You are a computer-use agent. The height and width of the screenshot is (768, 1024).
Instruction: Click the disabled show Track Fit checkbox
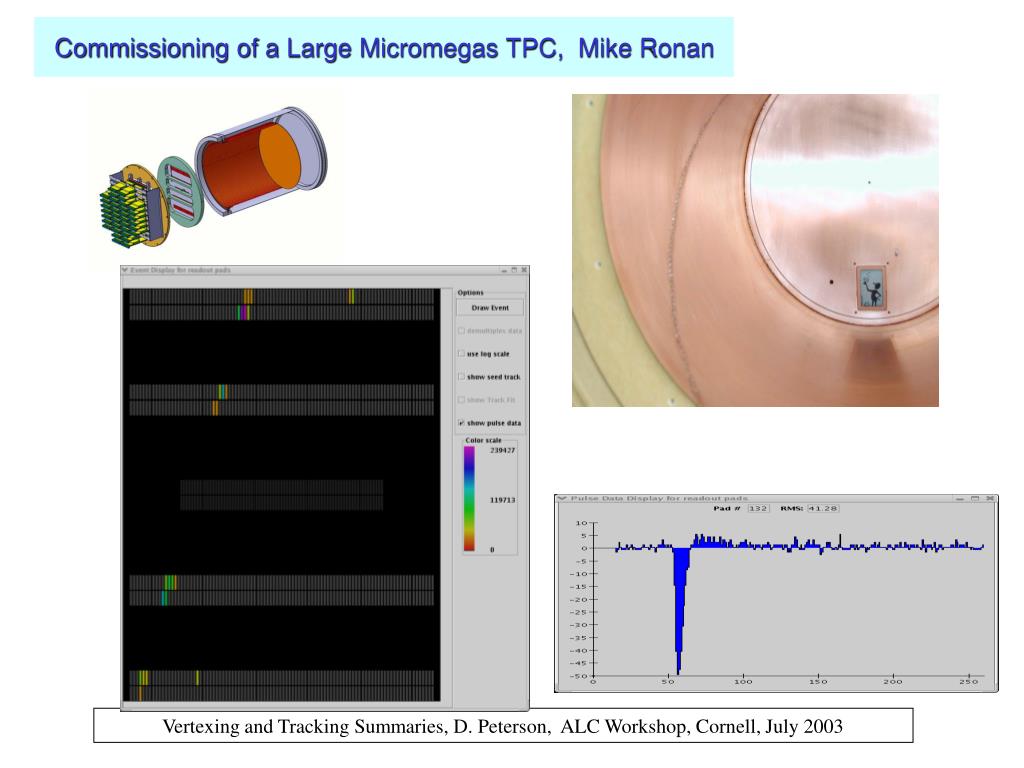click(461, 400)
